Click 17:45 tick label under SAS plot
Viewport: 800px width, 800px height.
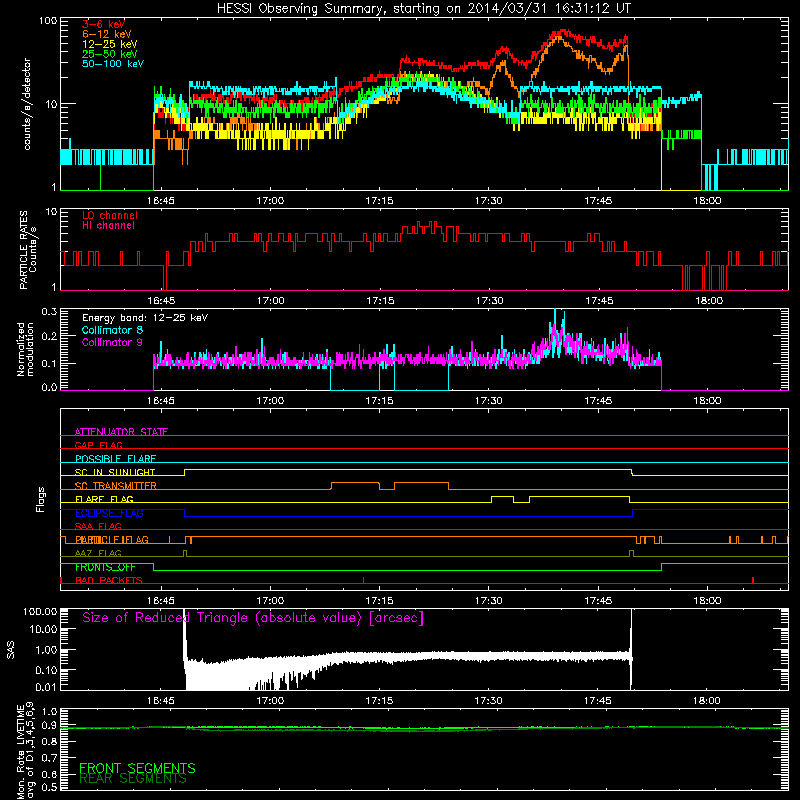tap(598, 701)
